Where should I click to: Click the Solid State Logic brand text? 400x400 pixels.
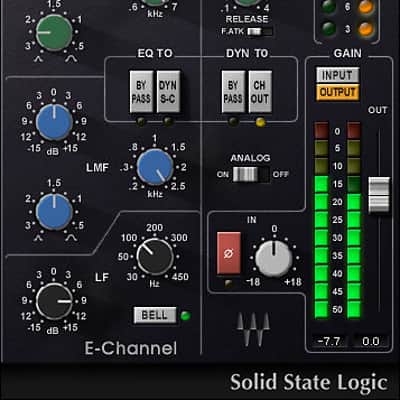pyautogui.click(x=308, y=382)
